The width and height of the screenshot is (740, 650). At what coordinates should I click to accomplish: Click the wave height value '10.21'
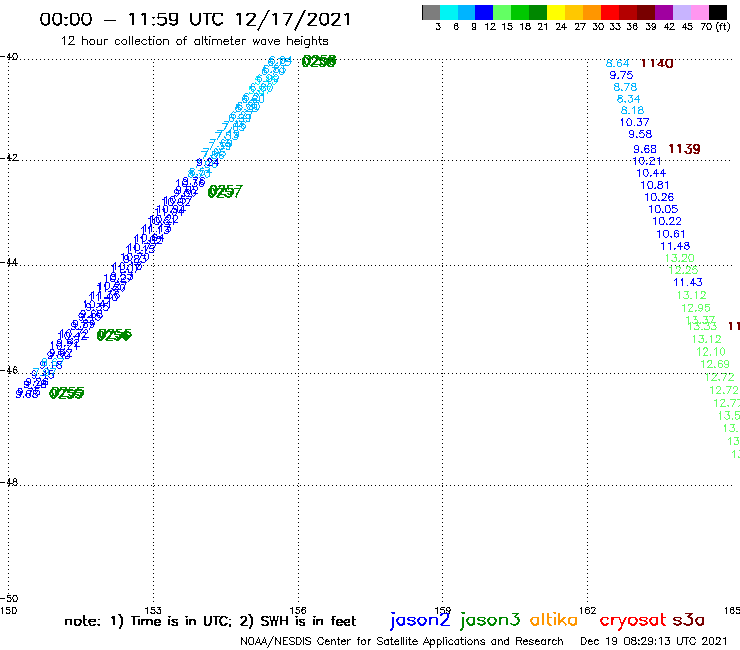tap(647, 161)
